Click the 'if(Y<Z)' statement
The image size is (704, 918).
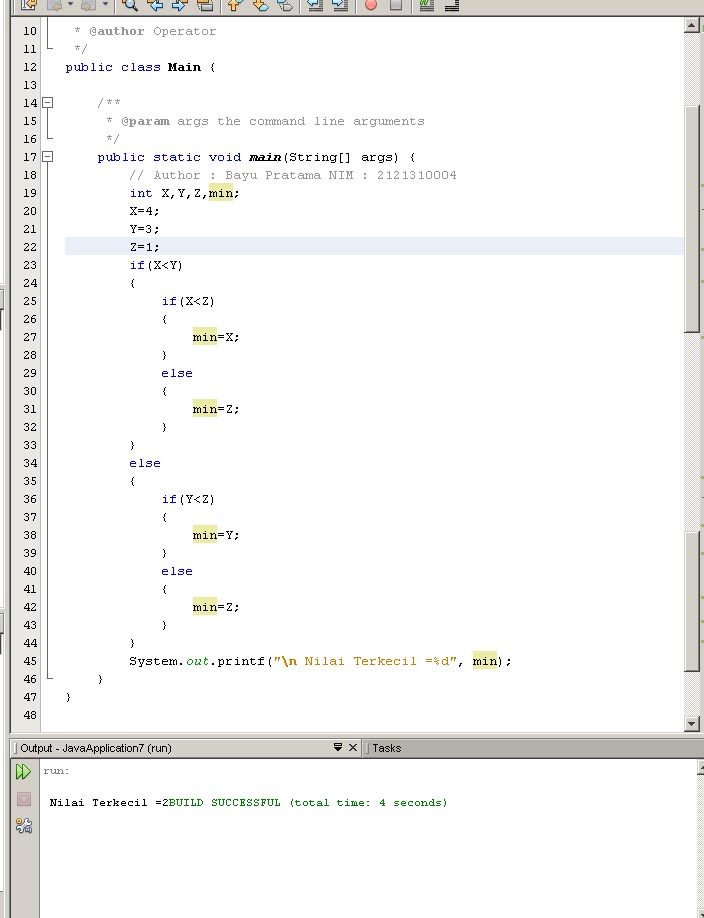188,499
